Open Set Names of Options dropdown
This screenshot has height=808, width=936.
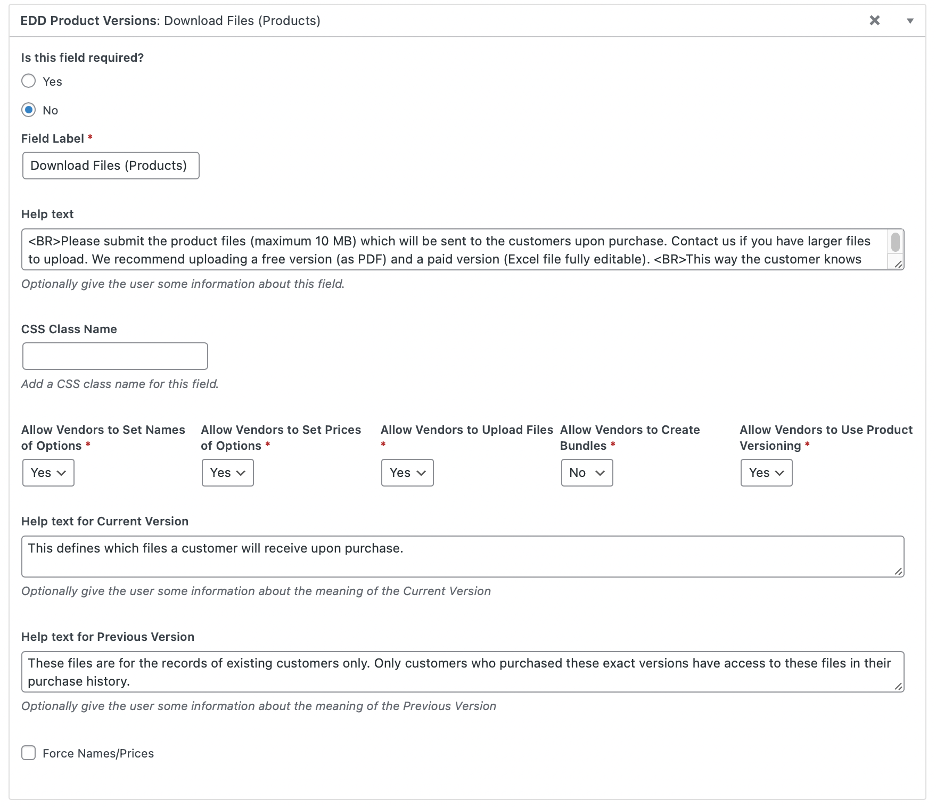click(48, 473)
